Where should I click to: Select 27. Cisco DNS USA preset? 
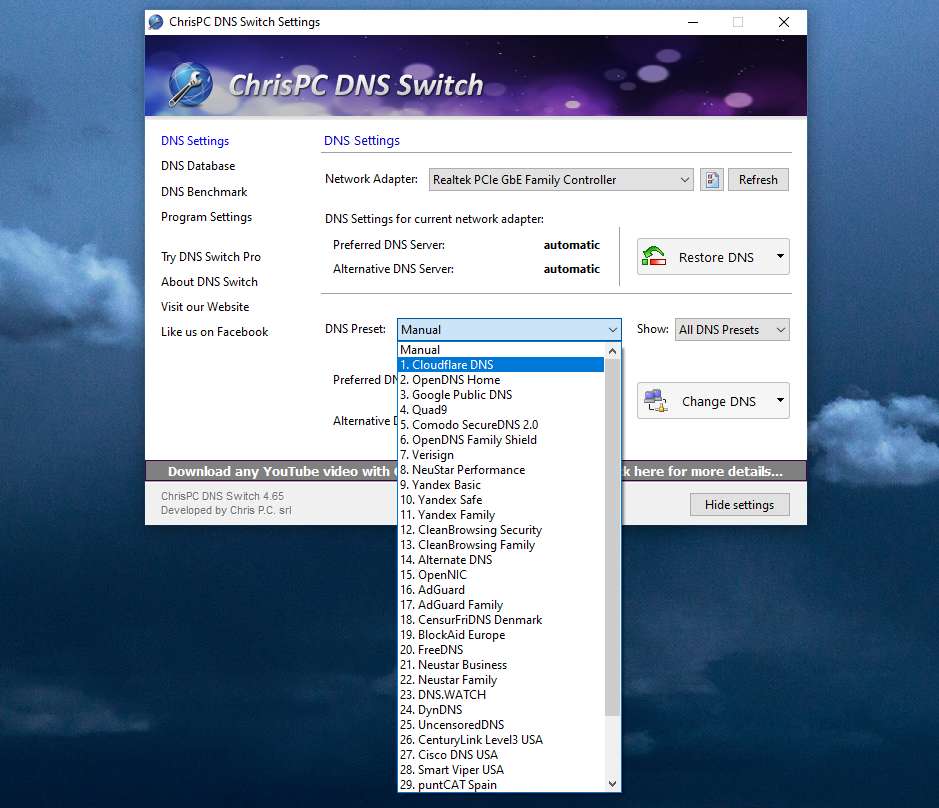tap(501, 755)
